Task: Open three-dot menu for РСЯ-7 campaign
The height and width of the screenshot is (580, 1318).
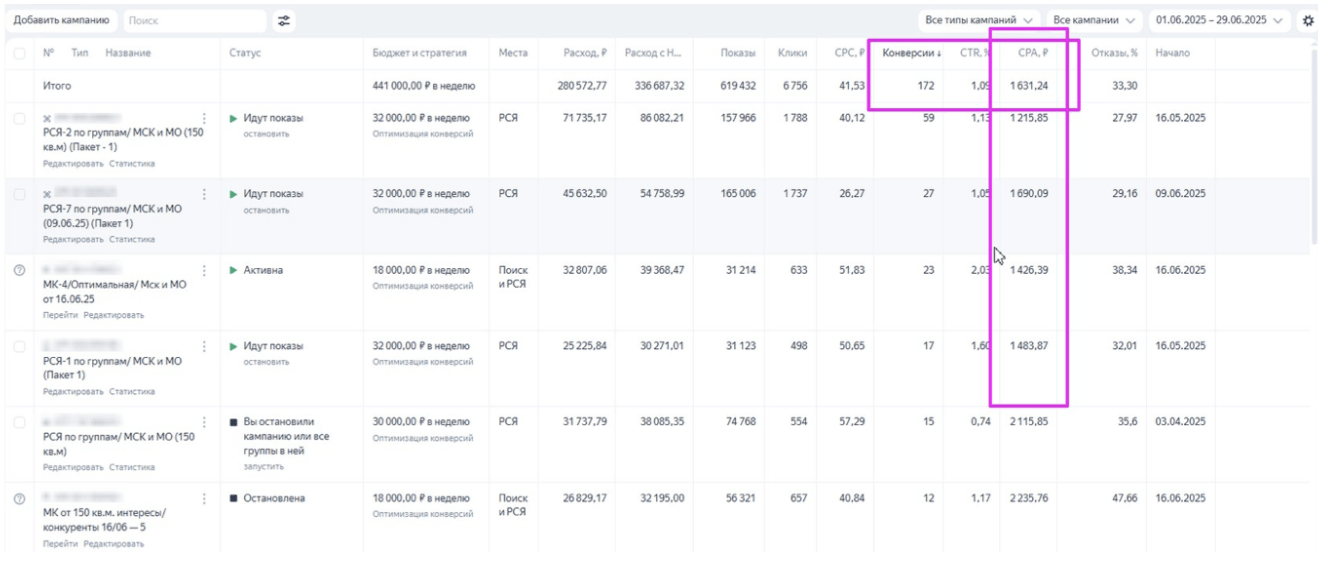Action: (x=205, y=194)
